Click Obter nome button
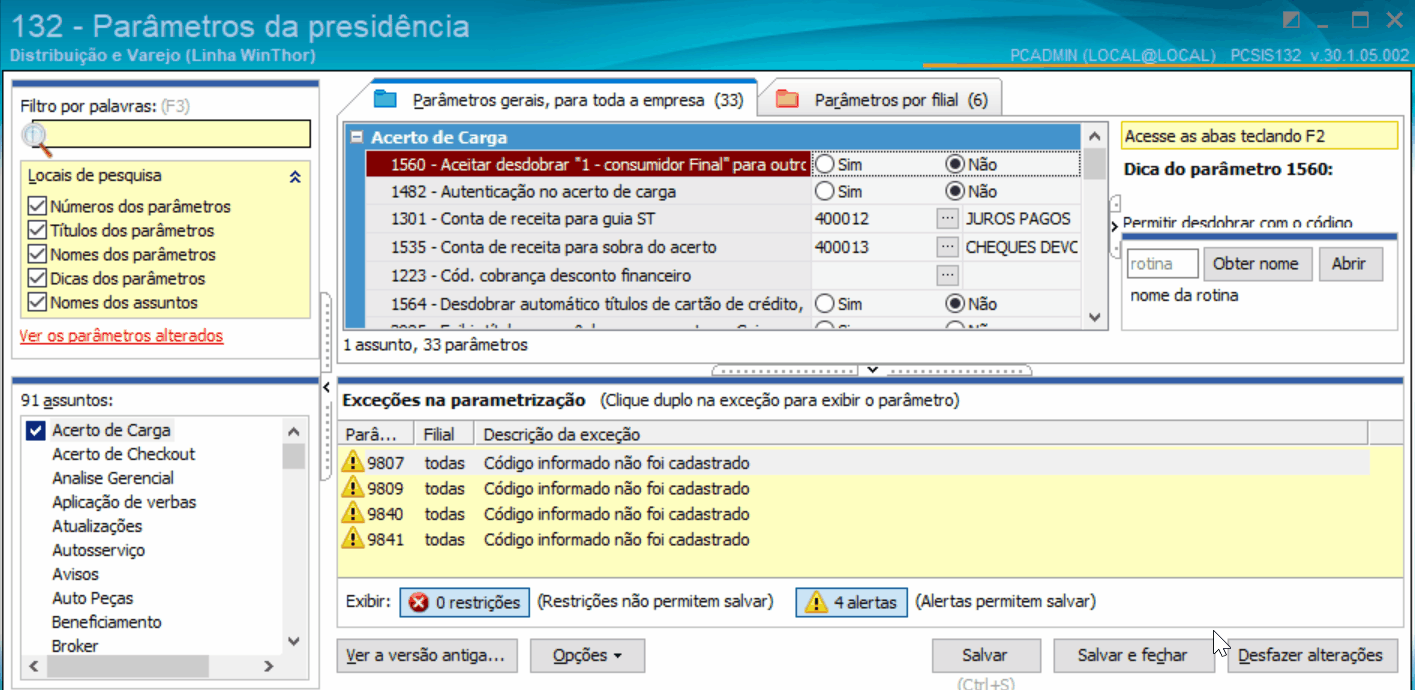 coord(1256,264)
